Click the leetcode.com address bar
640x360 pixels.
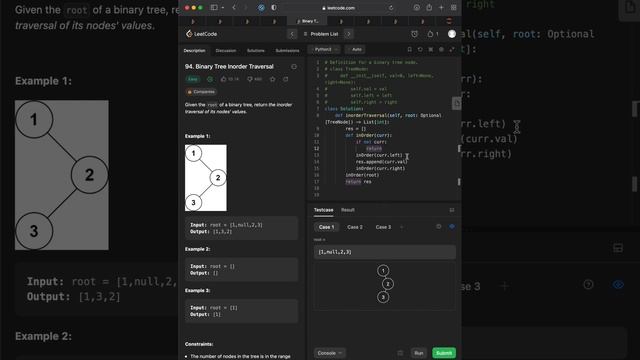pyautogui.click(x=339, y=8)
